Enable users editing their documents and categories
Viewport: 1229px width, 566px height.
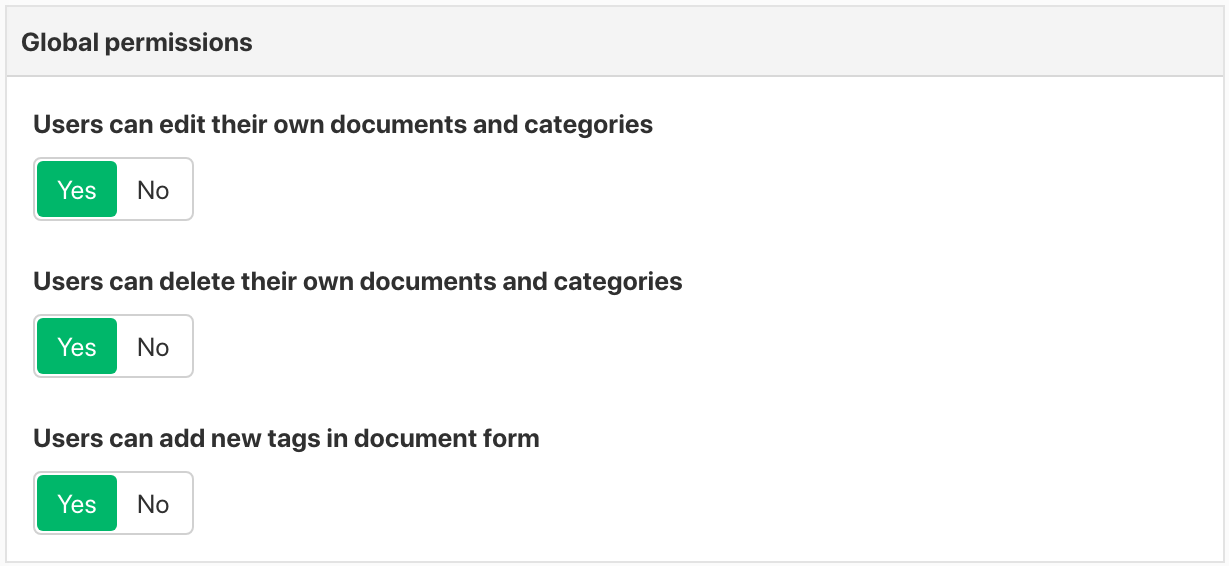77,190
